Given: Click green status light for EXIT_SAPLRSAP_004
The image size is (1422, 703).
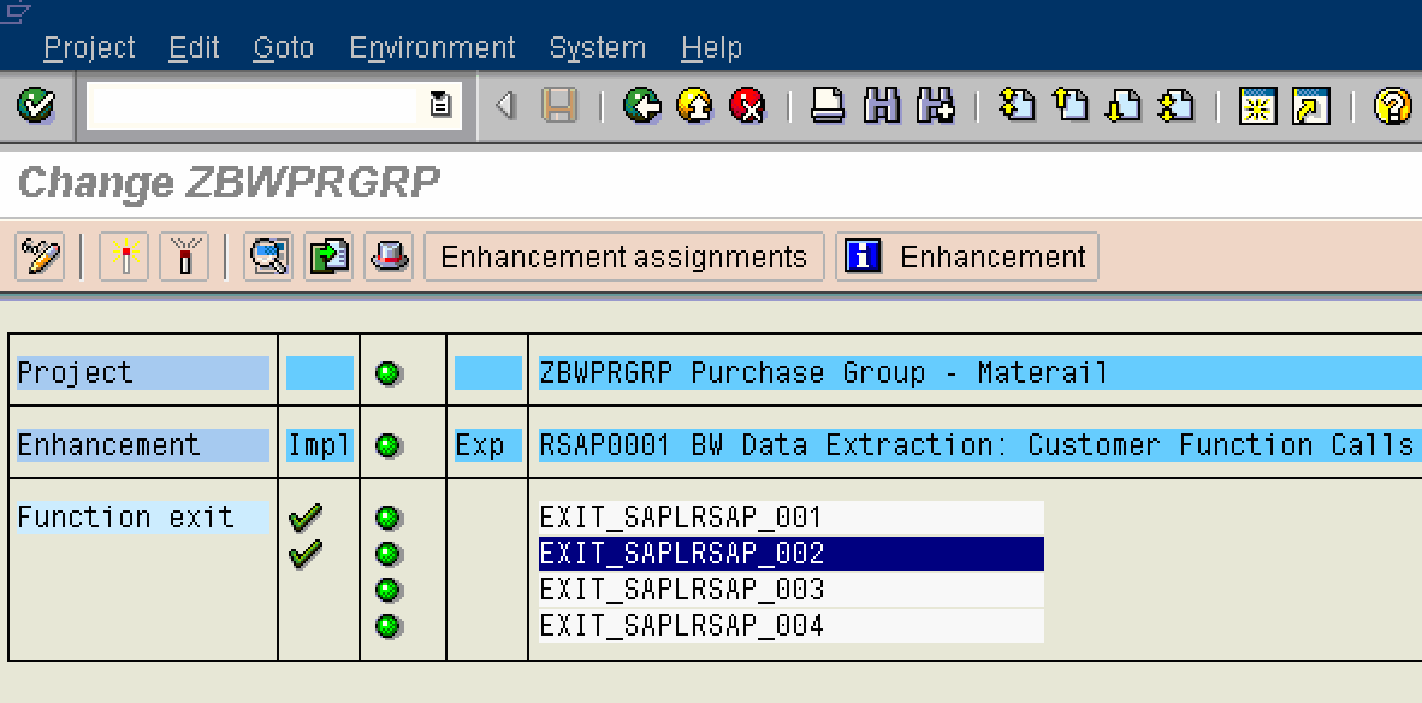Looking at the screenshot, I should click(x=388, y=627).
